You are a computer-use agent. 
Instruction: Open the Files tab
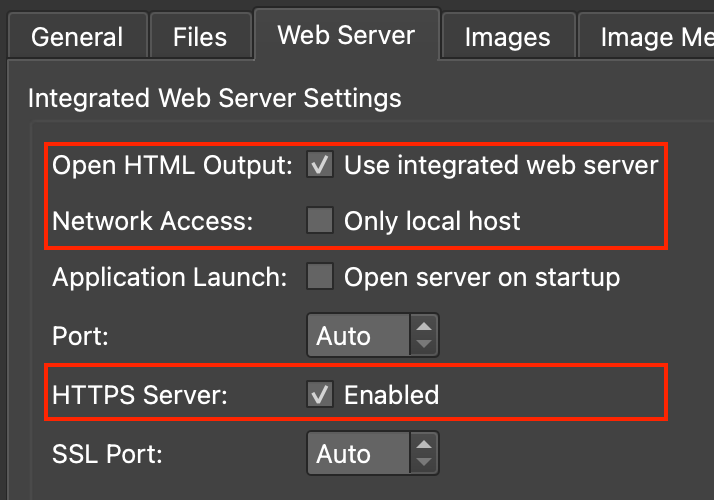pyautogui.click(x=200, y=38)
